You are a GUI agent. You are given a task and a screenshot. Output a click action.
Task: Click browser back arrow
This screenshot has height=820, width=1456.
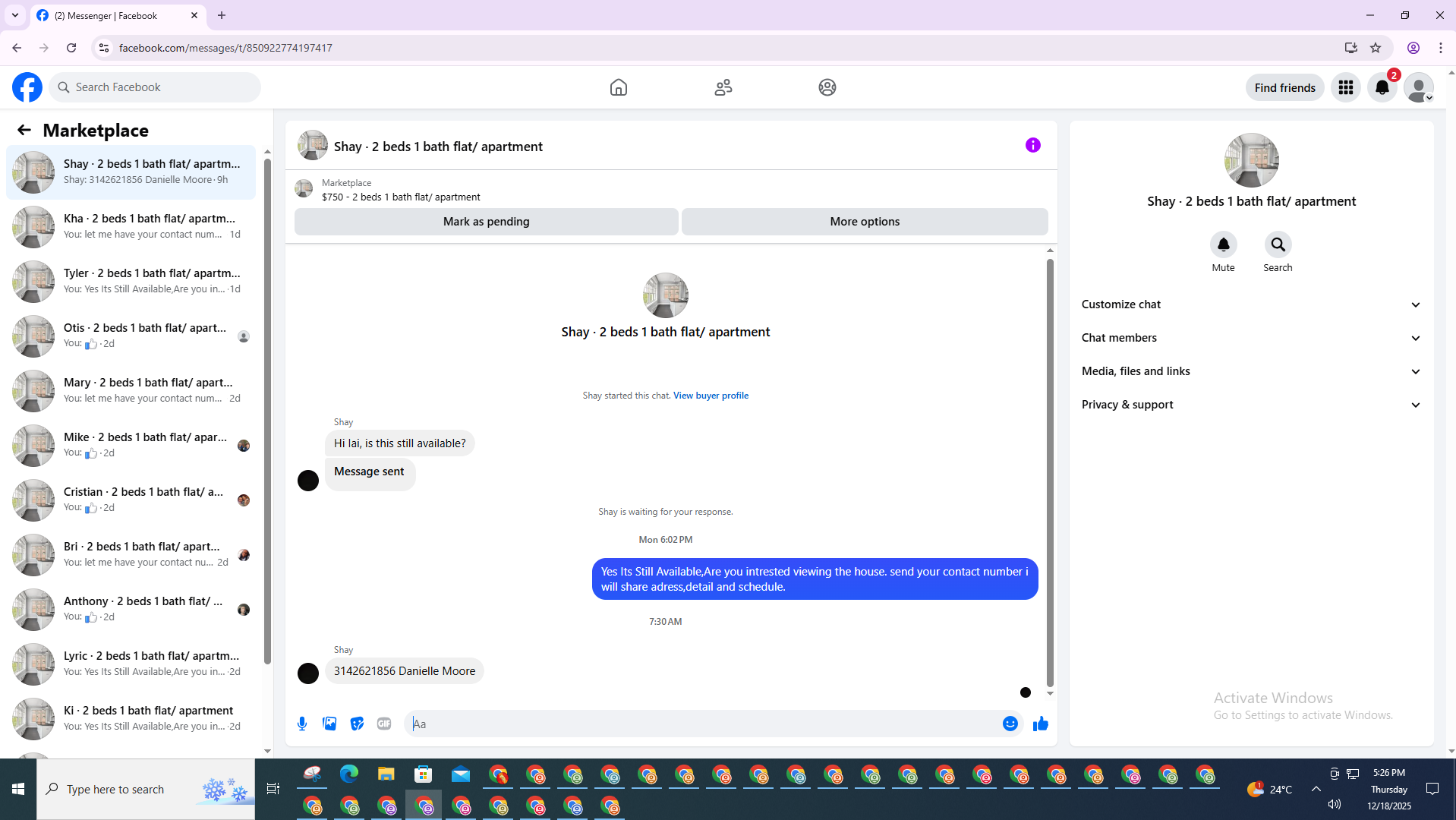[17, 48]
